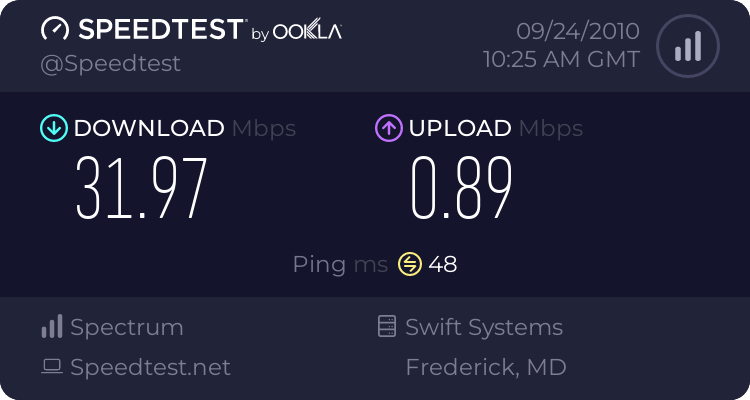Screen dimensions: 750x400
Task: Click the server icon beside Swift Systems
Action: point(386,327)
